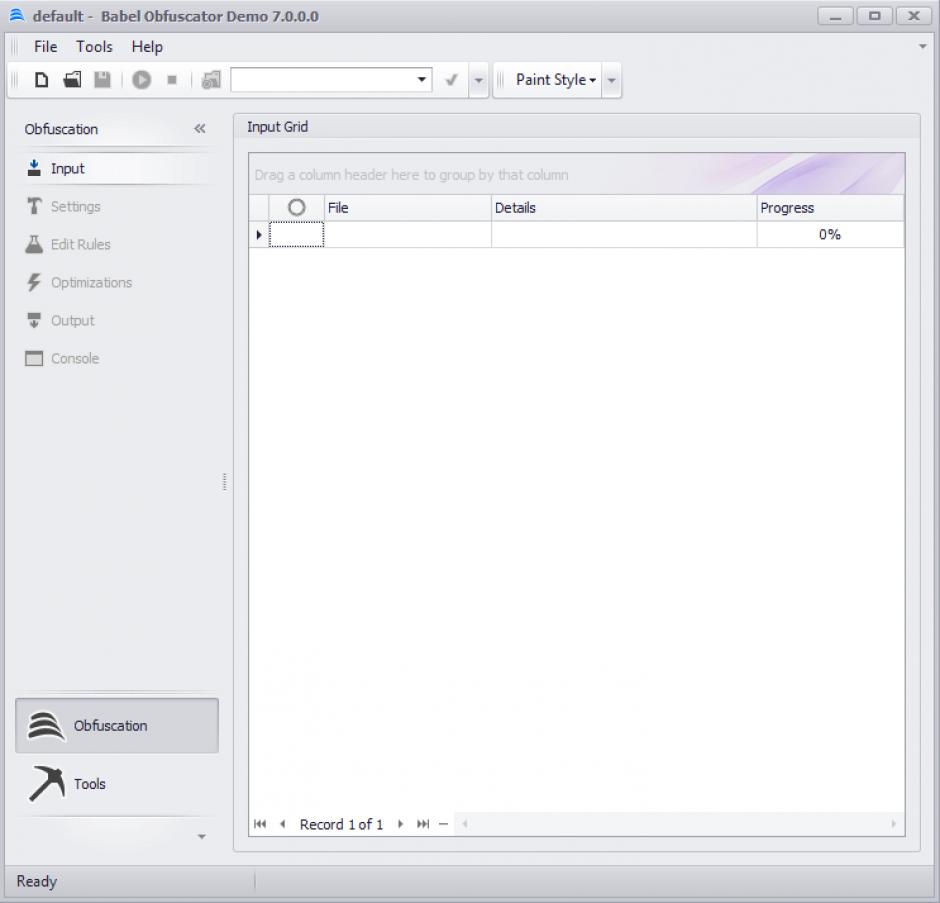Click the focused status cell in first row
Image resolution: width=940 pixels, height=903 pixels.
coord(297,234)
